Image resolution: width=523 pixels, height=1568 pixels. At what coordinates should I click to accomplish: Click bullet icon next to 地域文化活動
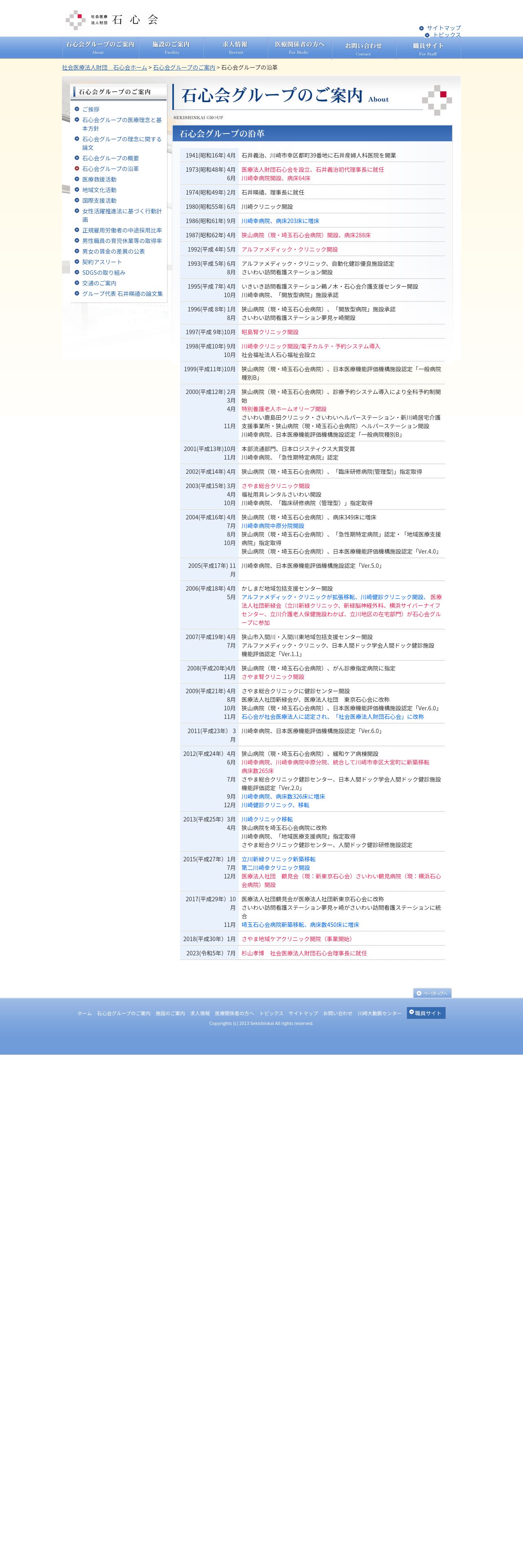(x=77, y=189)
